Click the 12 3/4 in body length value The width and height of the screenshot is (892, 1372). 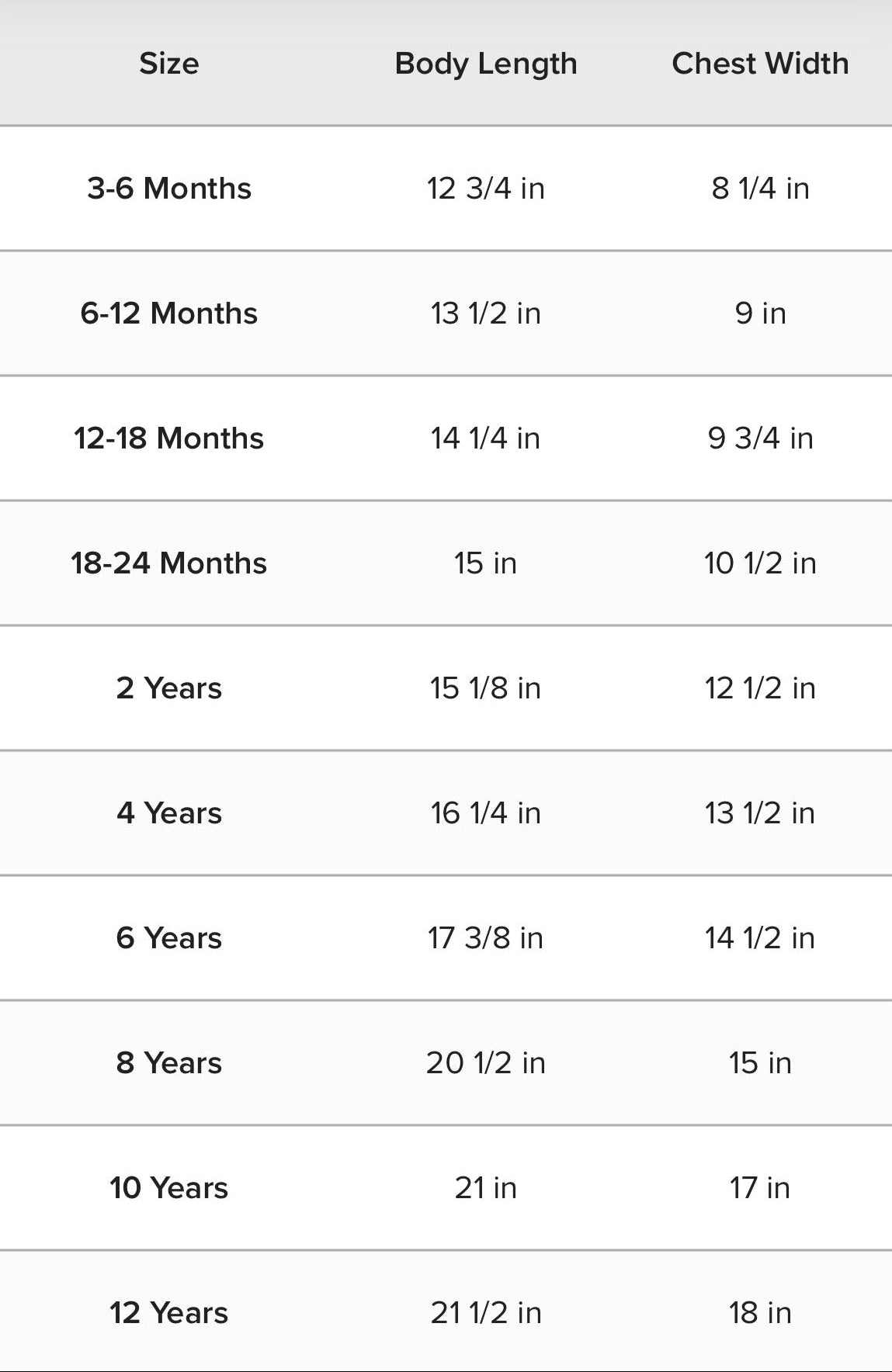pyautogui.click(x=485, y=189)
